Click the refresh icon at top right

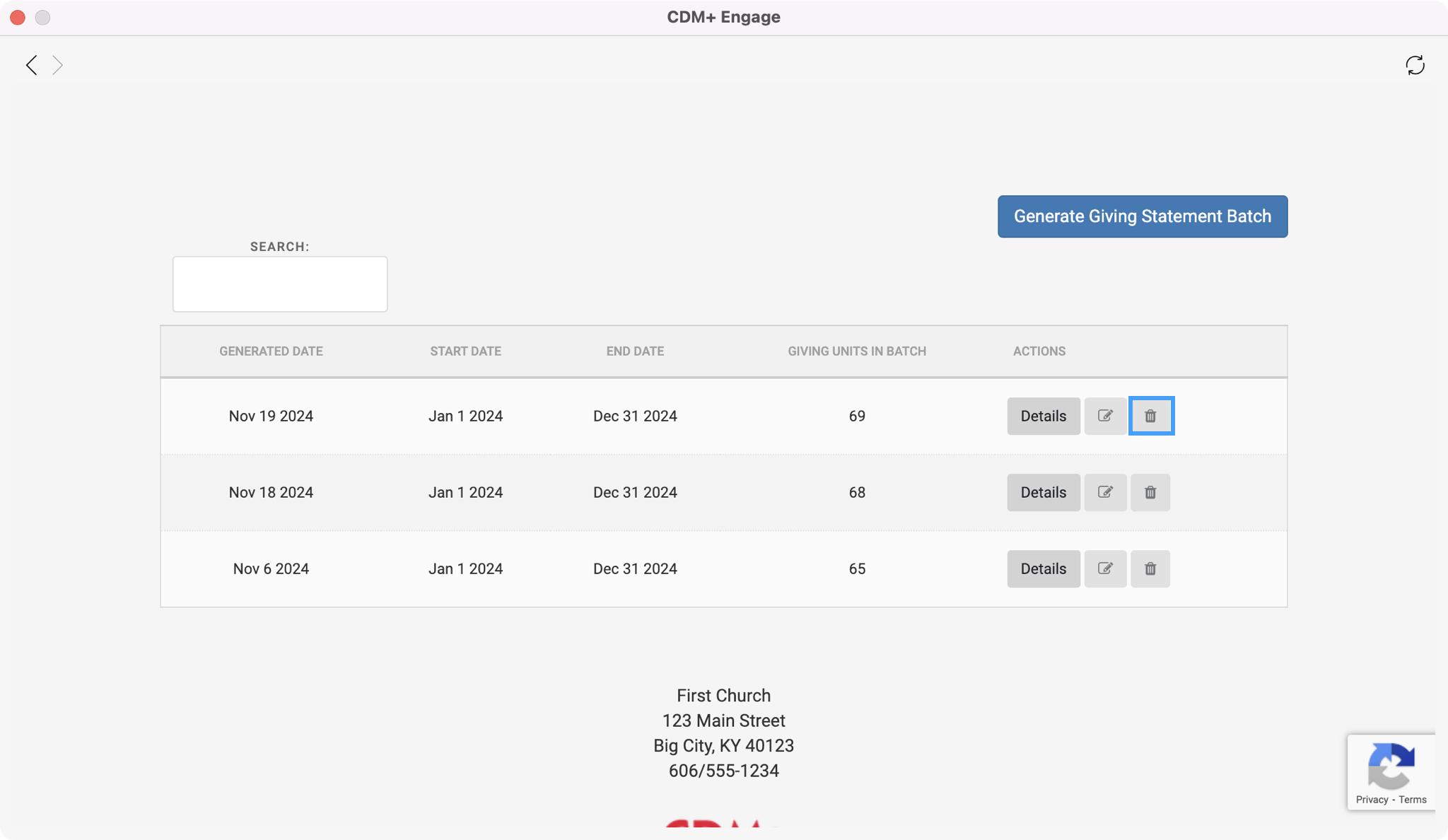click(x=1415, y=65)
